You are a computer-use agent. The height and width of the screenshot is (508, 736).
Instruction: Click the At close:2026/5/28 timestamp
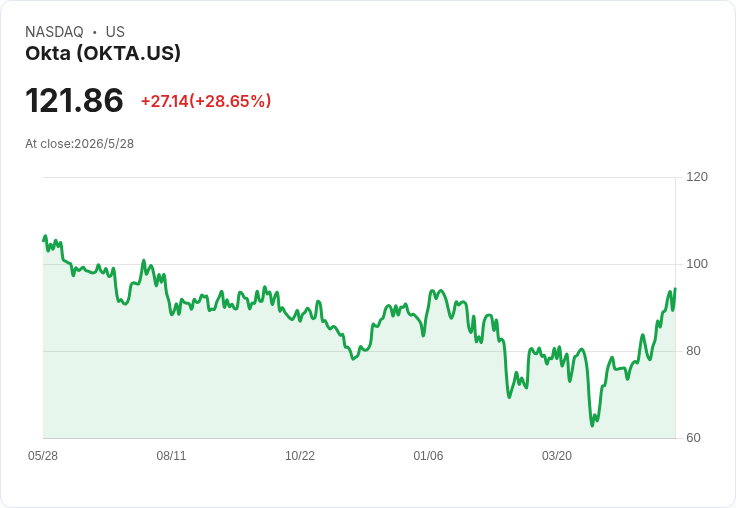[x=79, y=144]
